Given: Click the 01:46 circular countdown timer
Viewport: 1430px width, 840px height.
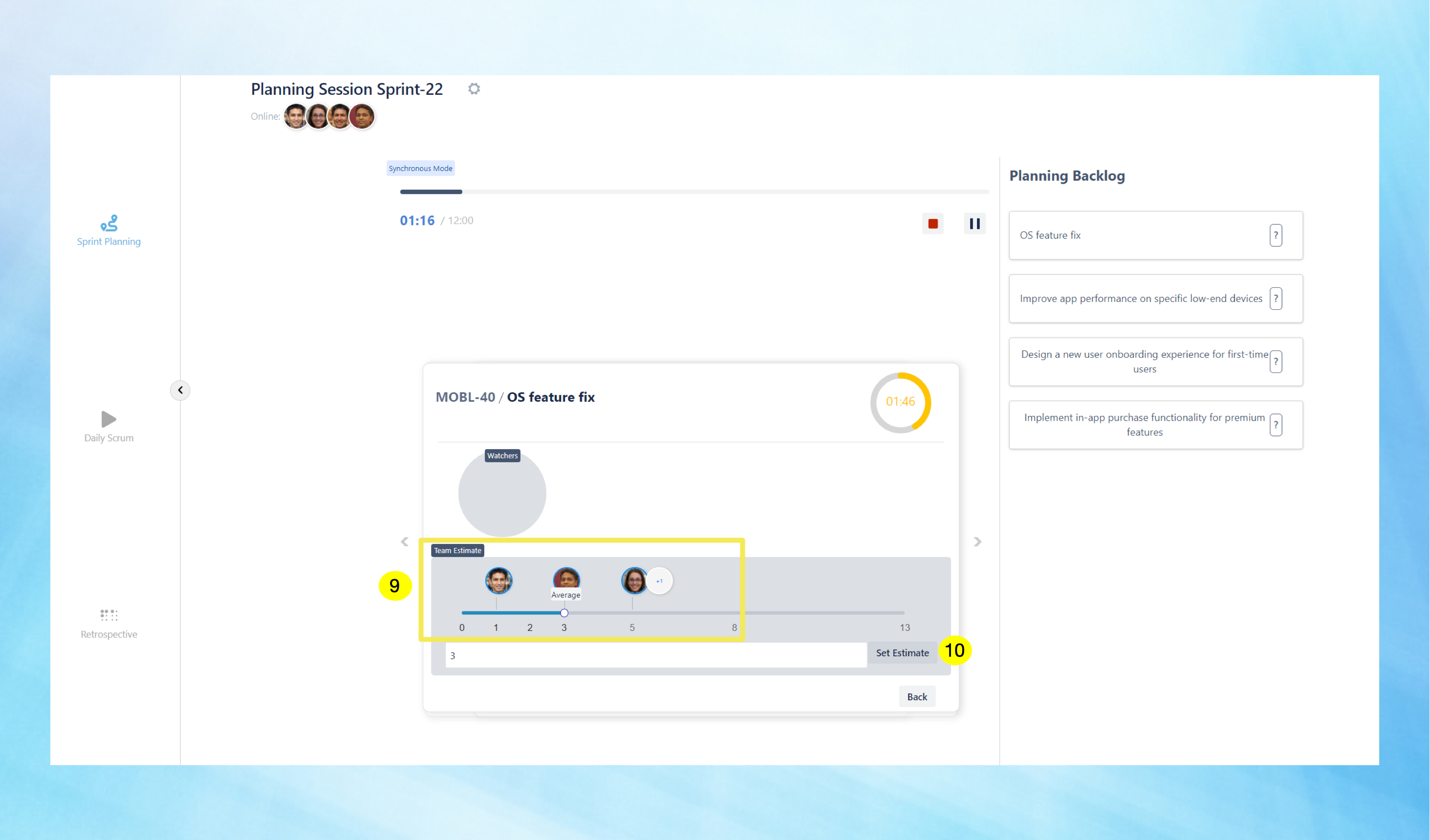Looking at the screenshot, I should (901, 402).
